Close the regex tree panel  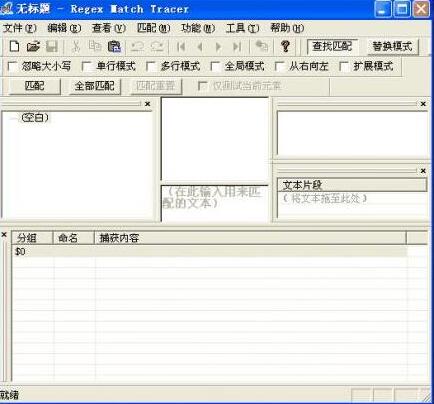pyautogui.click(x=148, y=104)
